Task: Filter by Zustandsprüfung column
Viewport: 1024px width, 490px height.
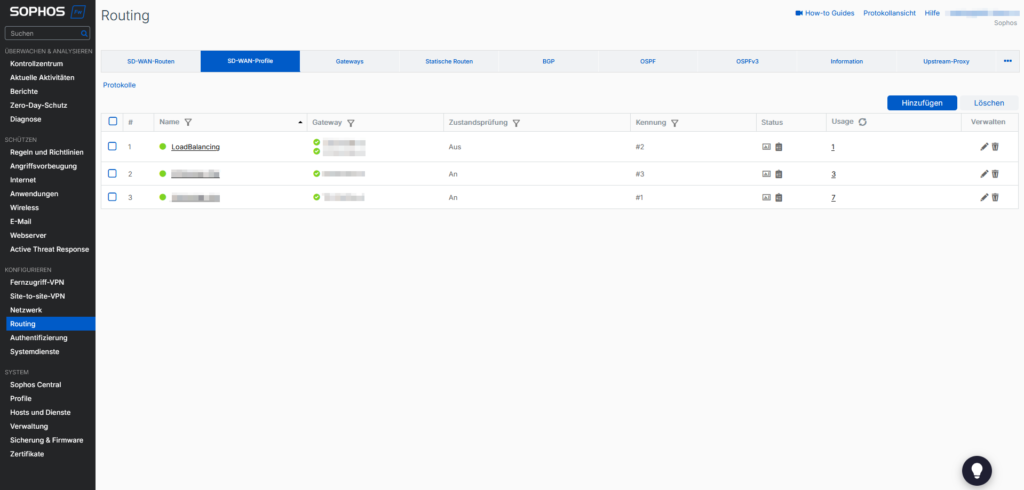Action: click(516, 122)
